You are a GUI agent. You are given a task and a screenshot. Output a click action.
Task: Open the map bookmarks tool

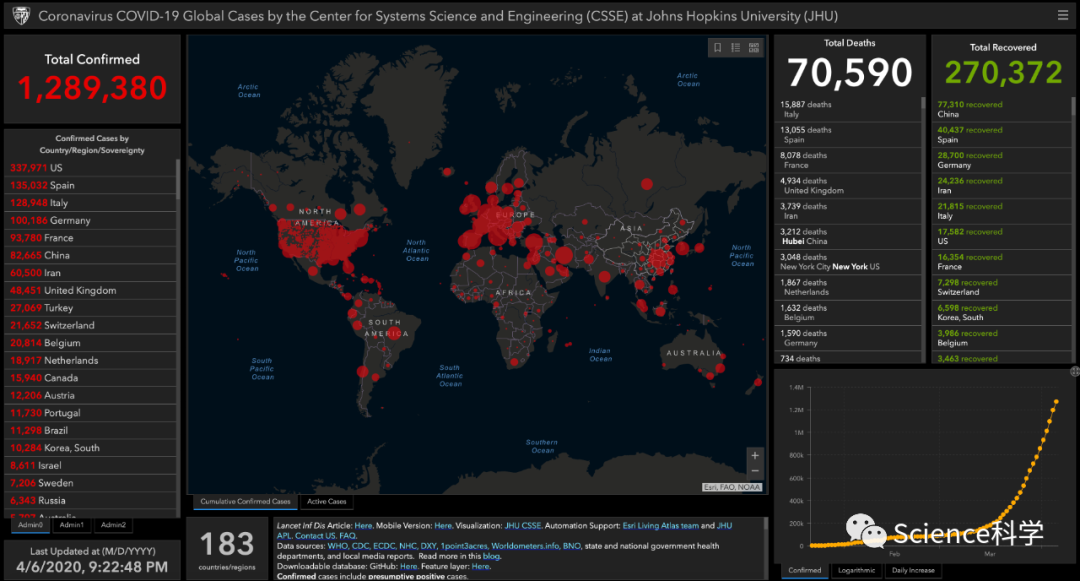click(x=718, y=47)
